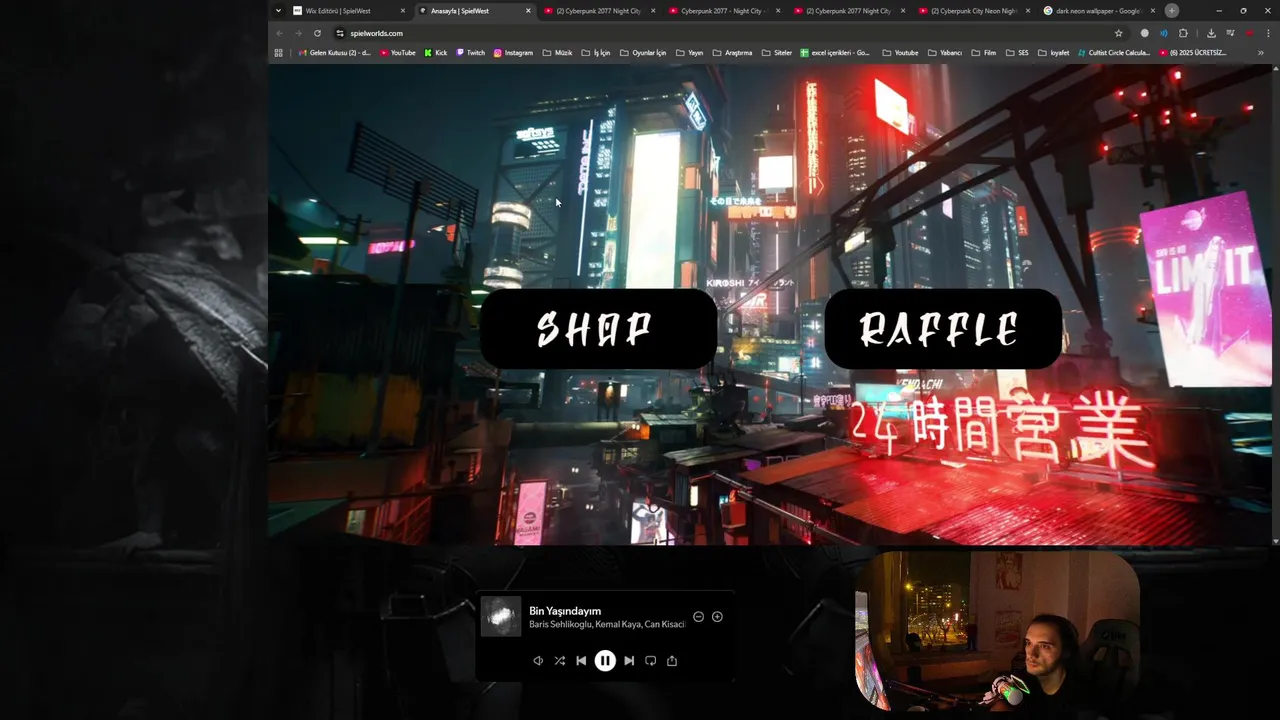Open the Instagram bookmark
The width and height of the screenshot is (1280, 720).
tap(514, 53)
